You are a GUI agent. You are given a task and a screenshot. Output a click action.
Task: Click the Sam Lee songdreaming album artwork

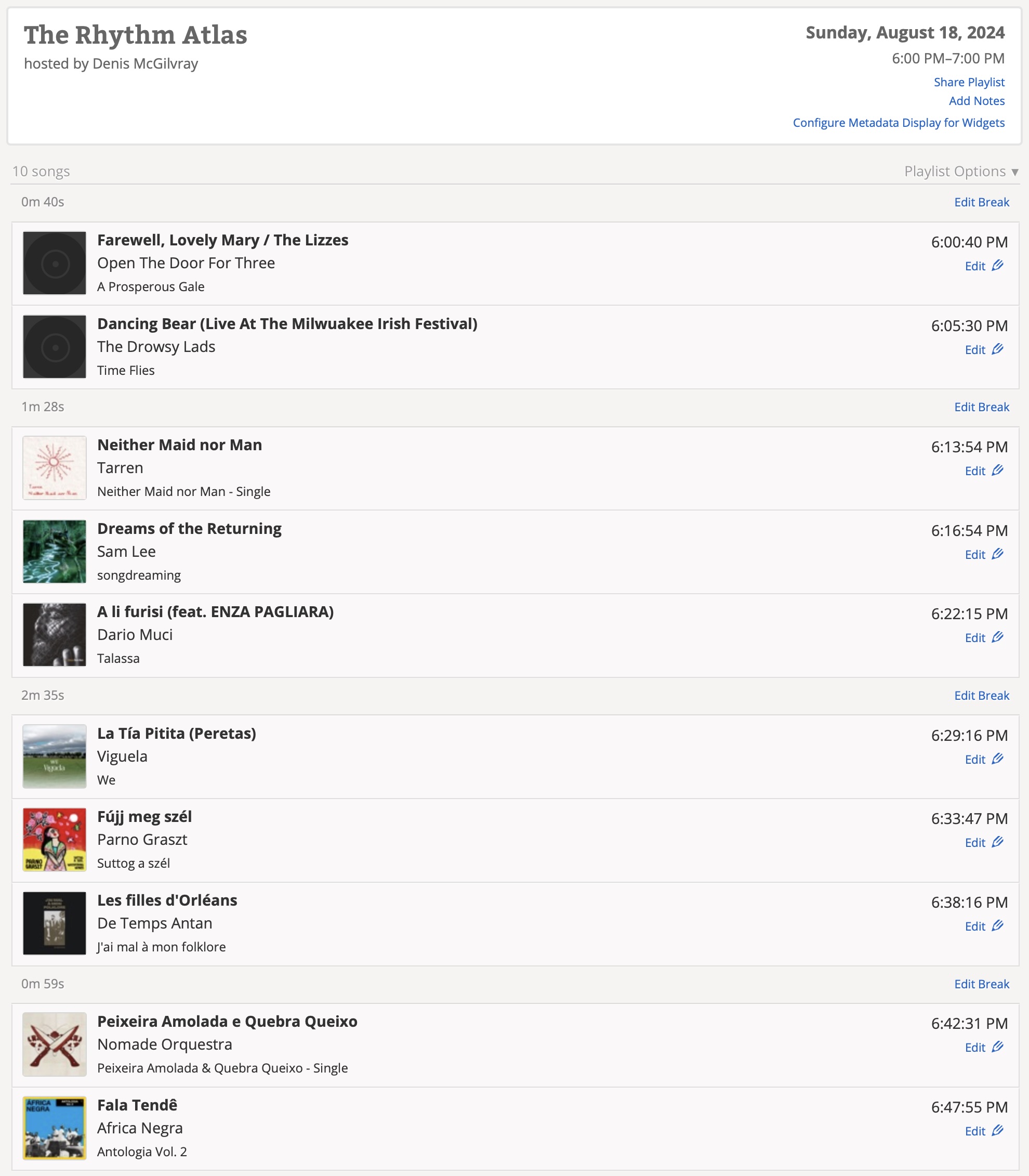pyautogui.click(x=55, y=552)
